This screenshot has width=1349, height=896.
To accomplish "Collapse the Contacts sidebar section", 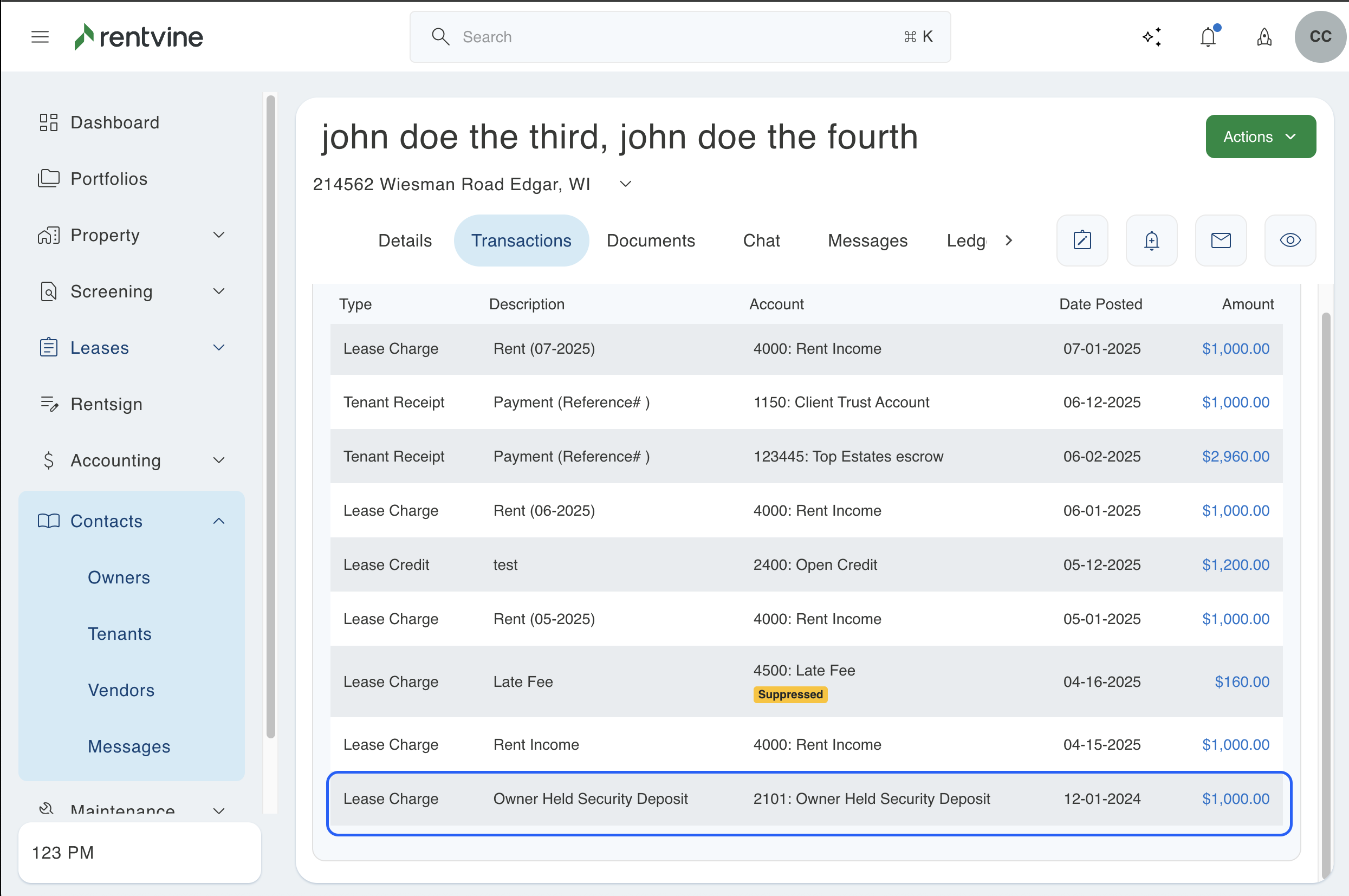I will click(x=219, y=521).
